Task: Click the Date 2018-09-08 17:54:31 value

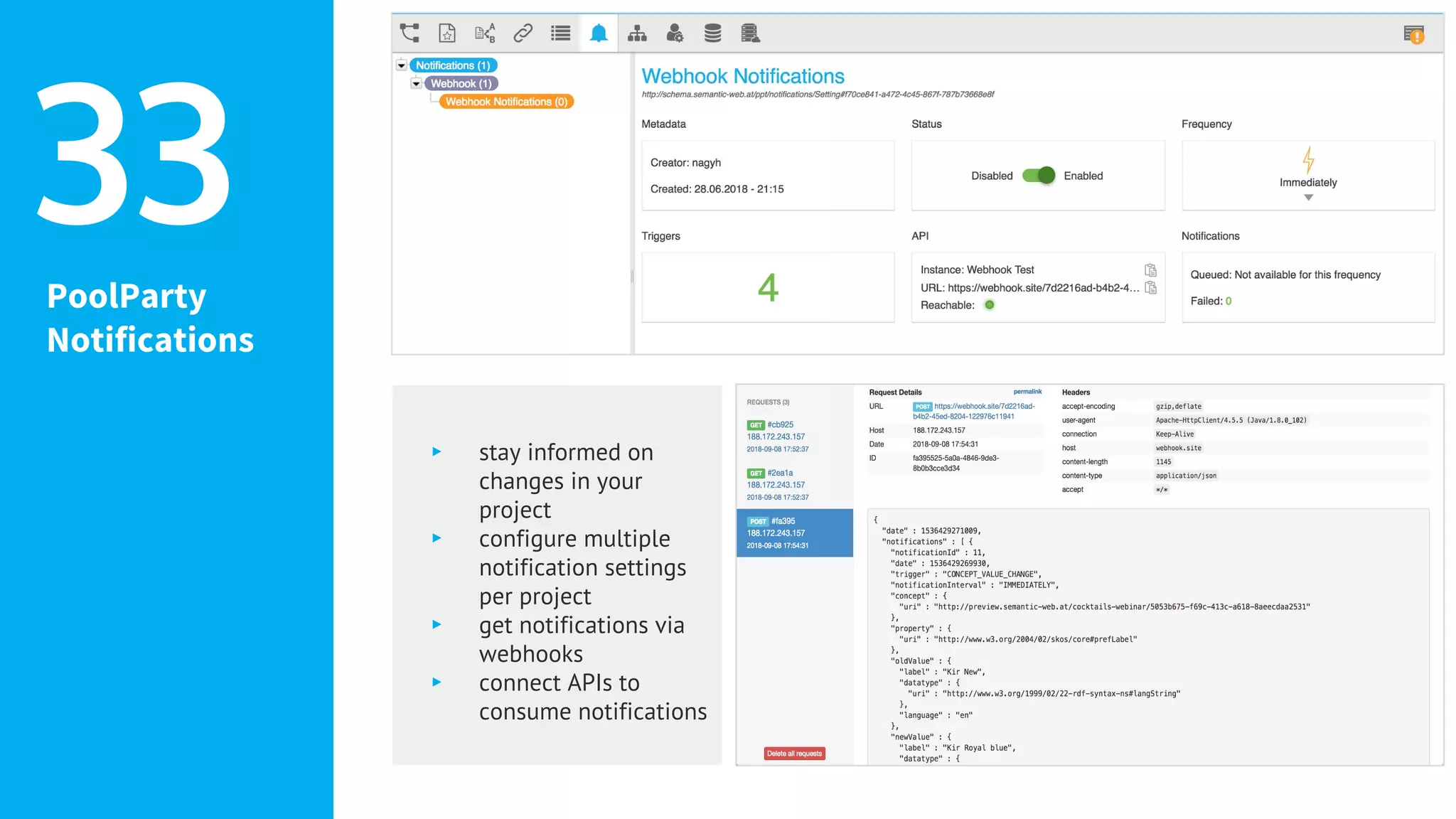Action: coord(945,444)
